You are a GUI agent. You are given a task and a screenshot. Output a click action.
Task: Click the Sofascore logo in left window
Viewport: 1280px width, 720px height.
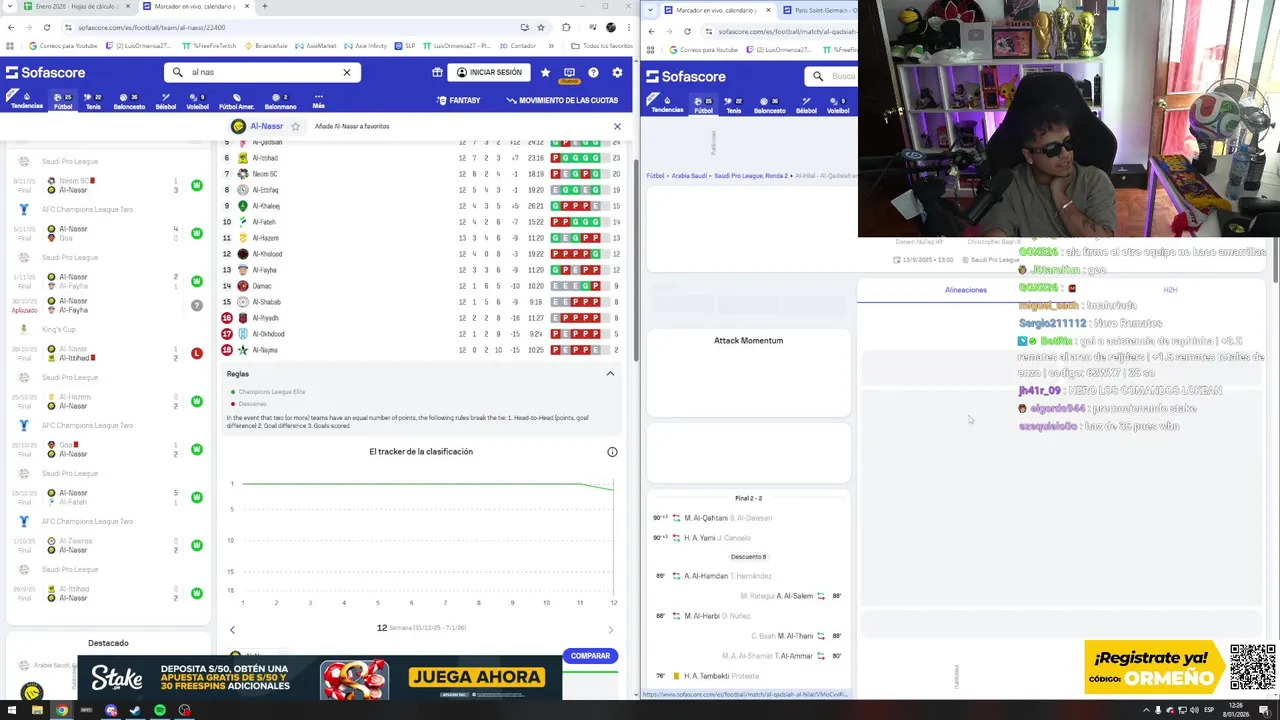[x=46, y=72]
